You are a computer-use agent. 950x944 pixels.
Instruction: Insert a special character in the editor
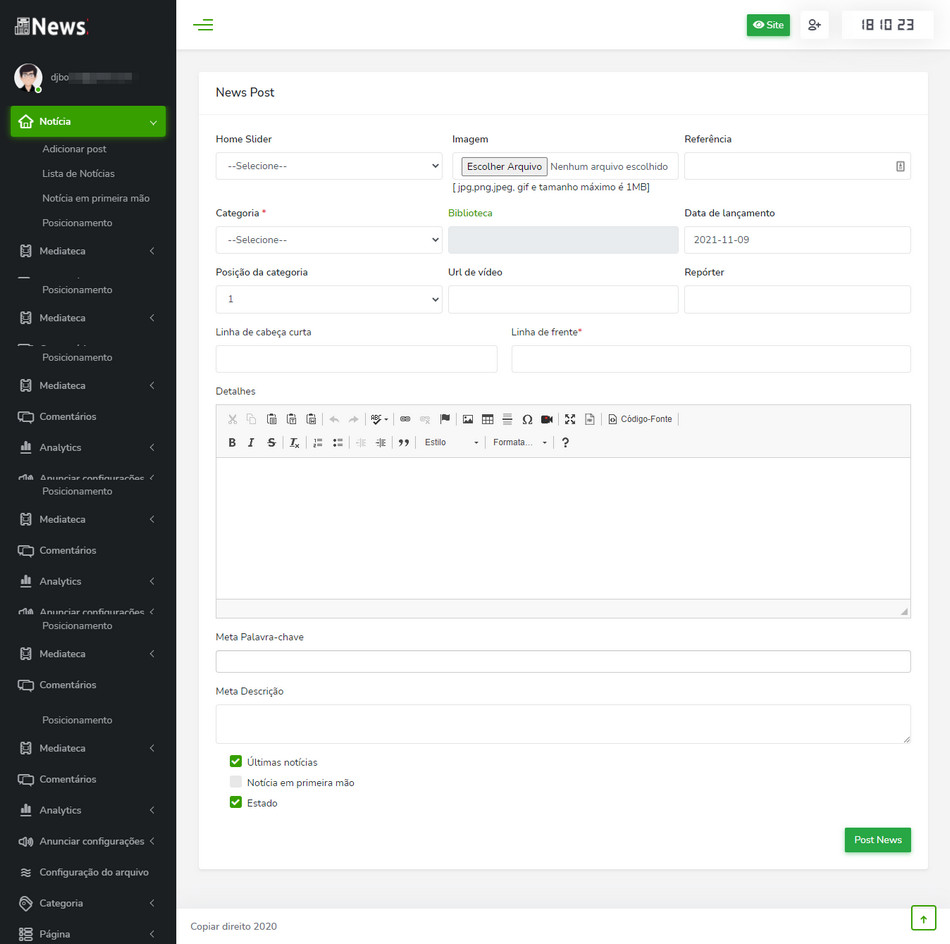[x=527, y=419]
